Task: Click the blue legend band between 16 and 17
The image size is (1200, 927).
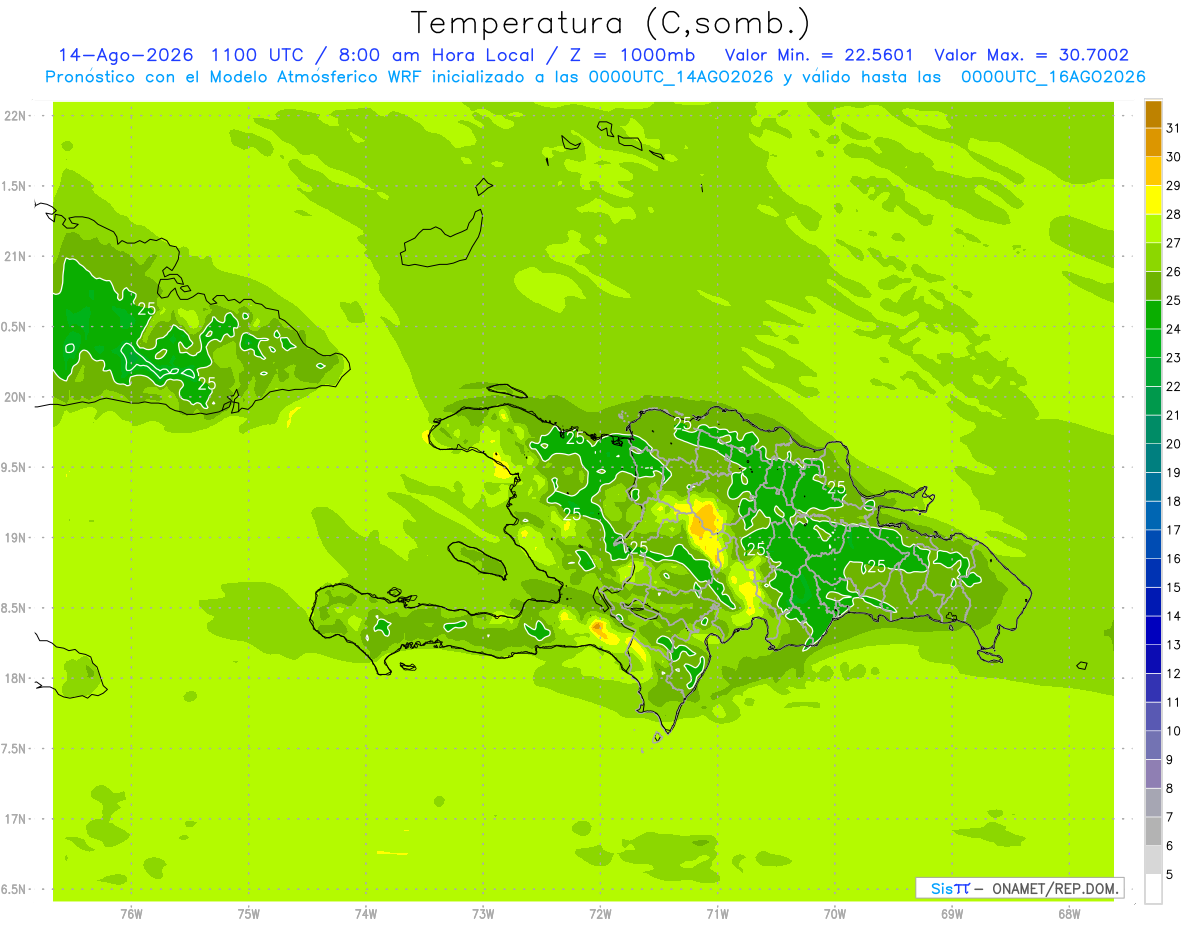Action: click(1153, 545)
